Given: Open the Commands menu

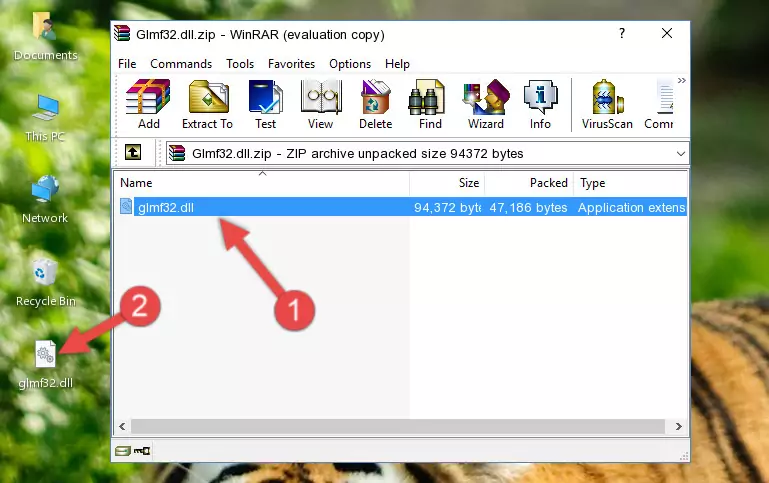Looking at the screenshot, I should tap(181, 64).
